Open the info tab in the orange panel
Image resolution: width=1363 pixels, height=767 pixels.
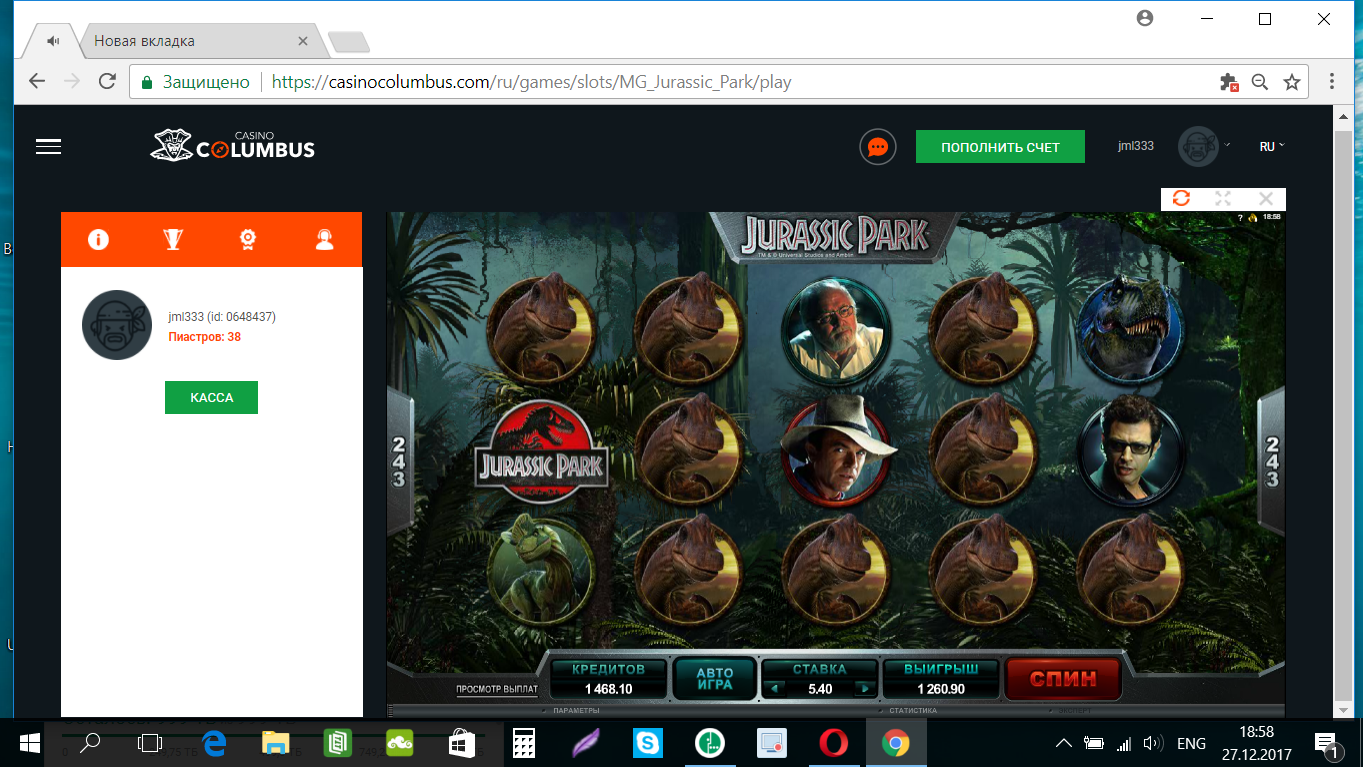(98, 239)
